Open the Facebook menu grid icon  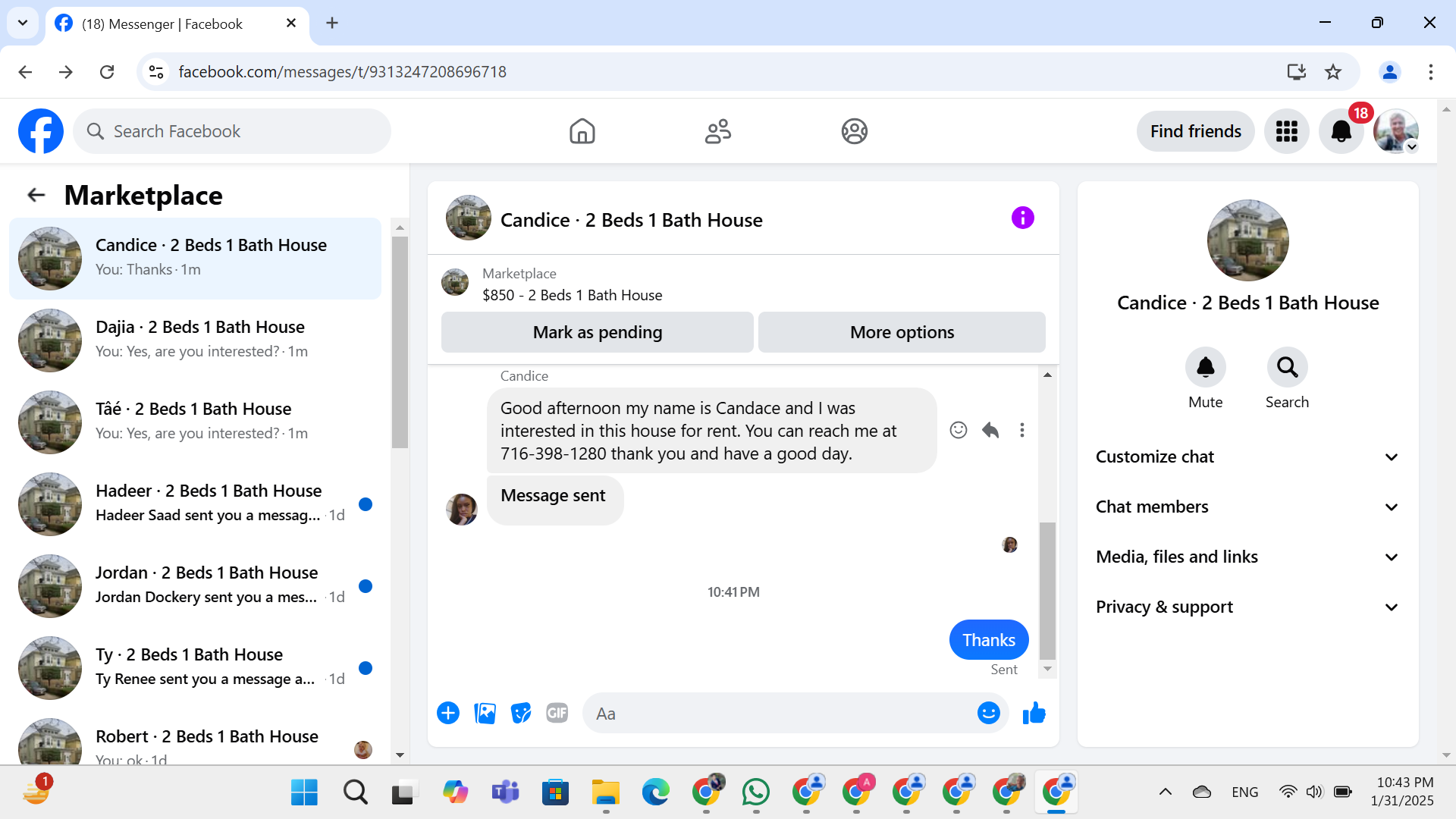(1286, 131)
